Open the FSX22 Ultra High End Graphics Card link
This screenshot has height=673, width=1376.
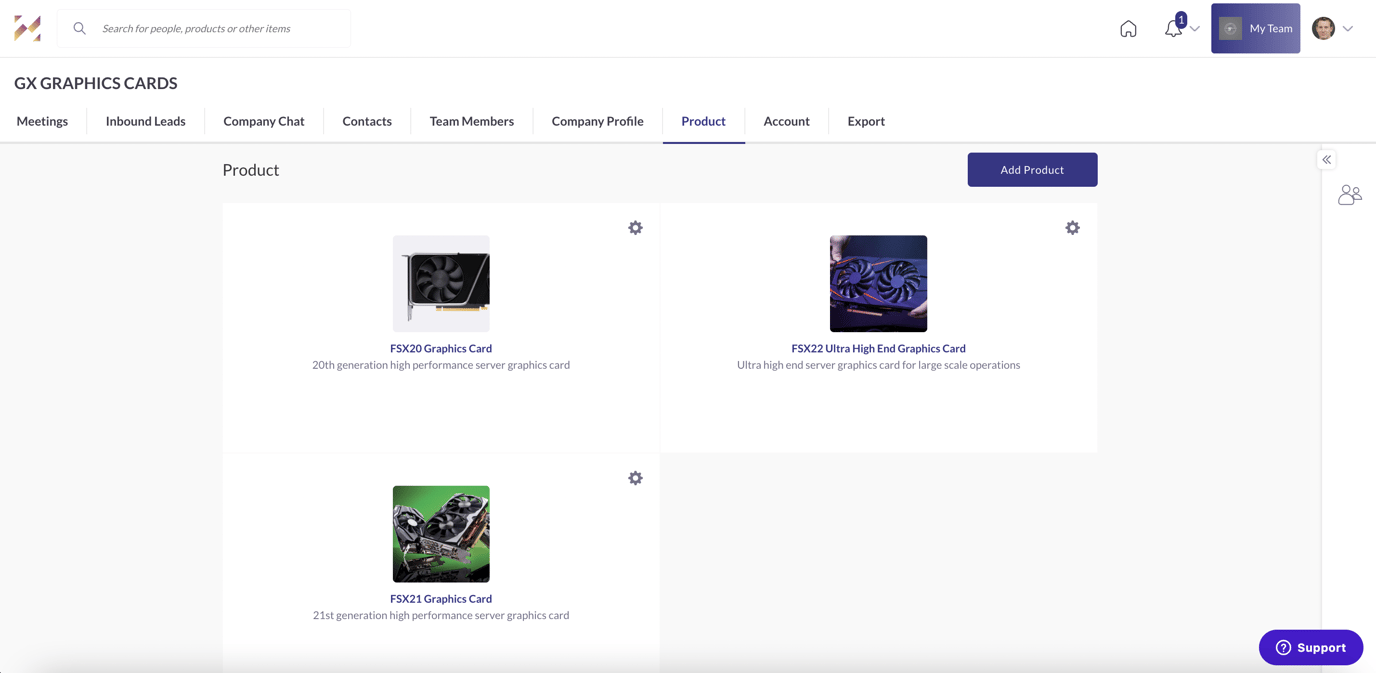point(878,348)
